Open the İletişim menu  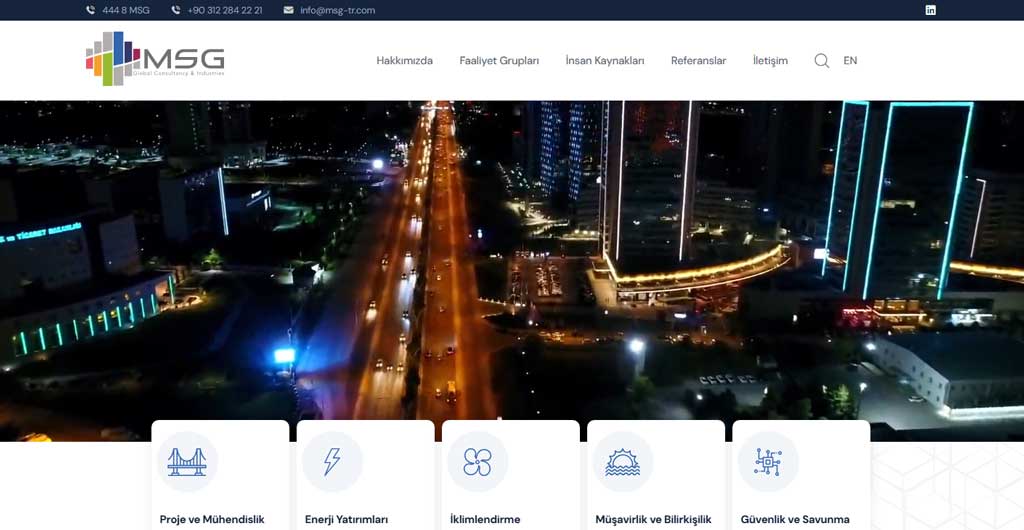[x=771, y=61]
